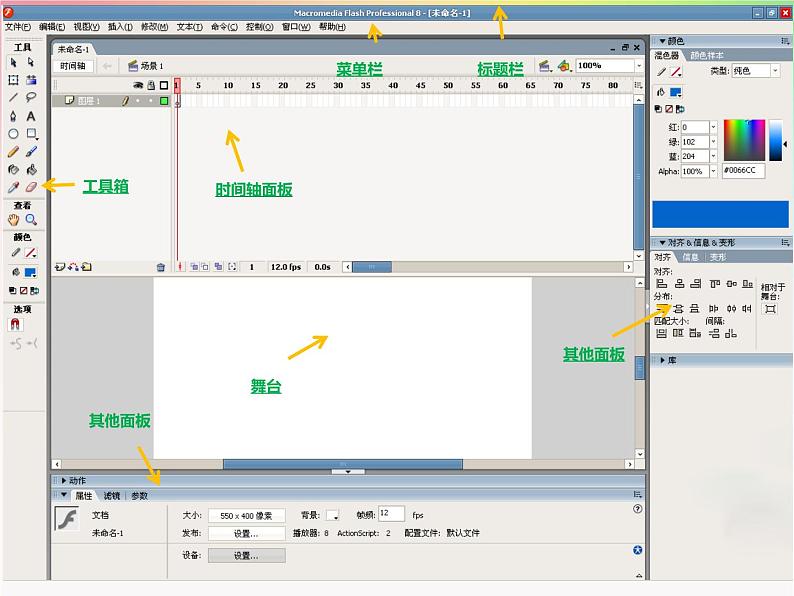Toggle Onion Skin Outlines button
Image resolution: width=794 pixels, height=596 pixels.
click(x=205, y=267)
